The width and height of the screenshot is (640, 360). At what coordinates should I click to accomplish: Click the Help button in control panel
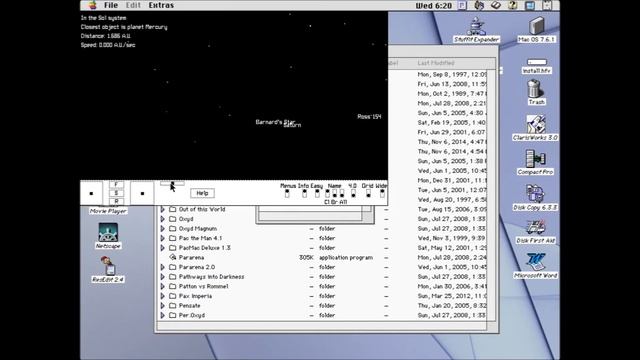(202, 193)
